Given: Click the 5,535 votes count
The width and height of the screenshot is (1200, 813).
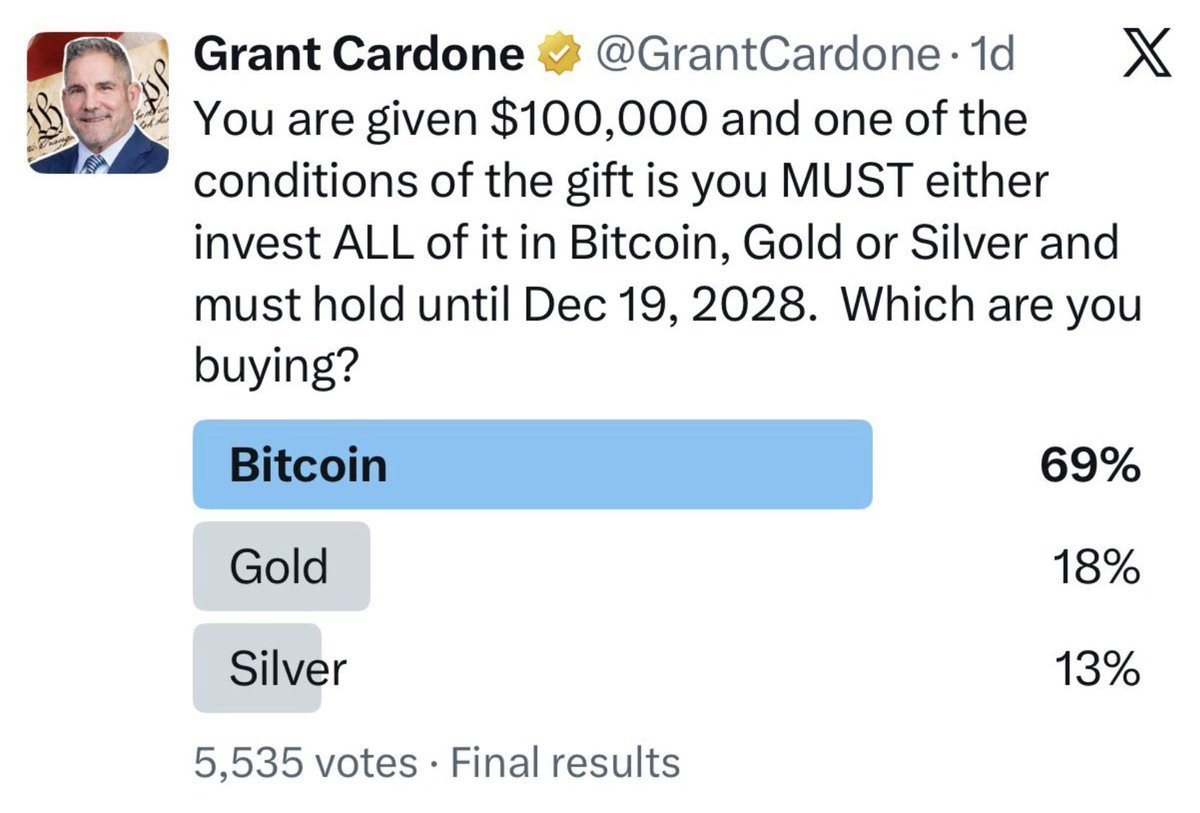Looking at the screenshot, I should coord(305,763).
